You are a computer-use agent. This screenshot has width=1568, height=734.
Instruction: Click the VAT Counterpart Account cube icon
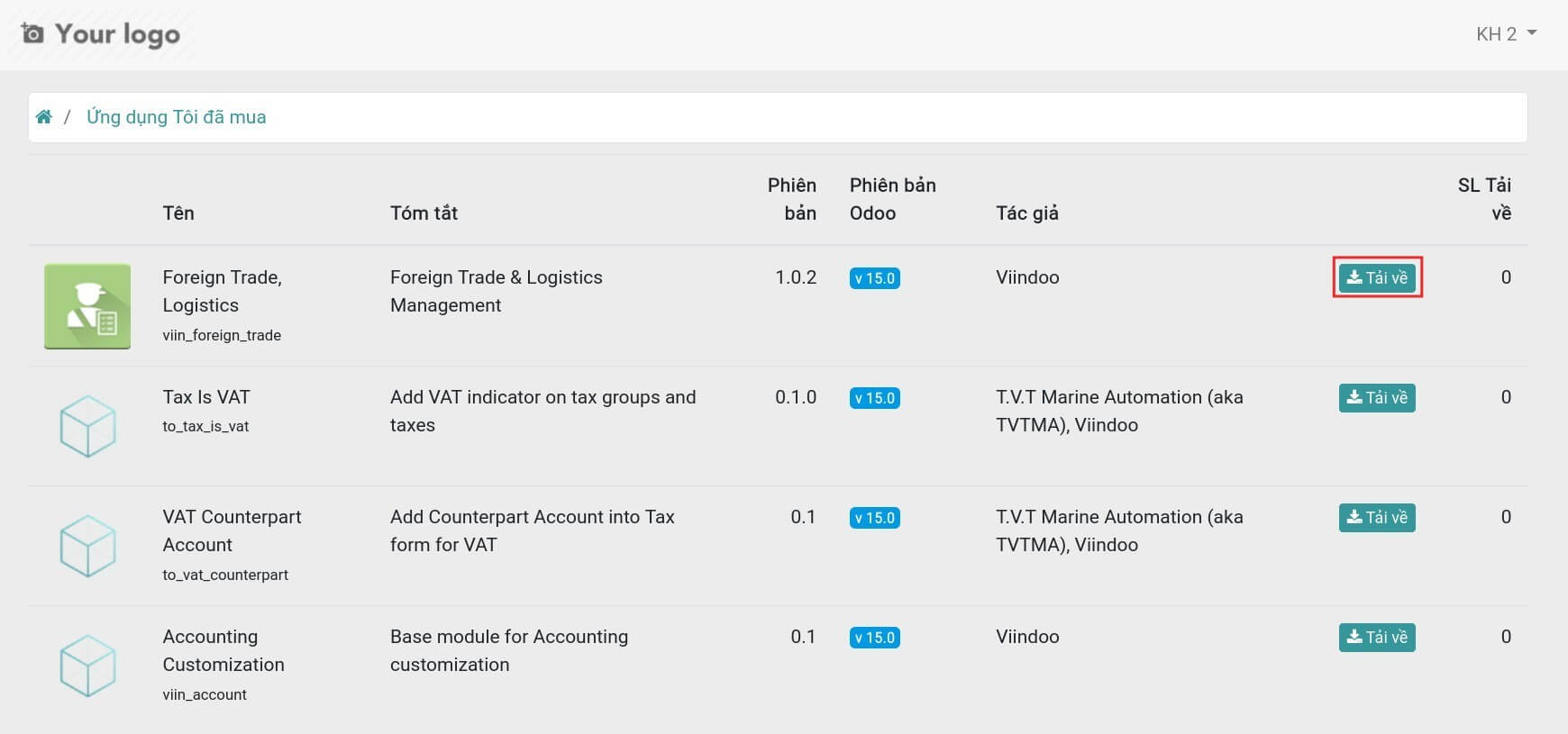pos(87,546)
